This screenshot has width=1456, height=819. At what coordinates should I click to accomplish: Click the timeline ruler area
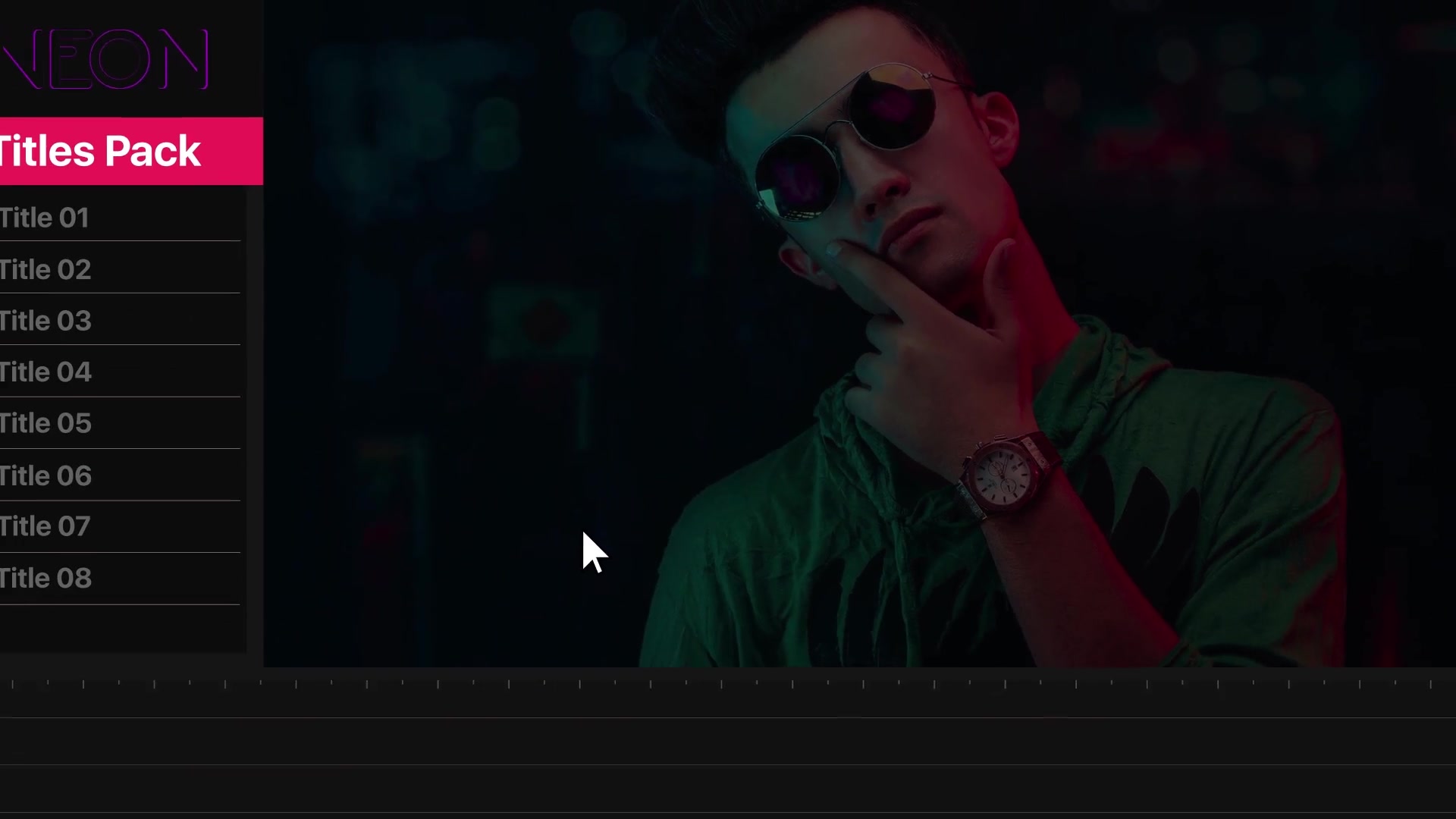[728, 683]
